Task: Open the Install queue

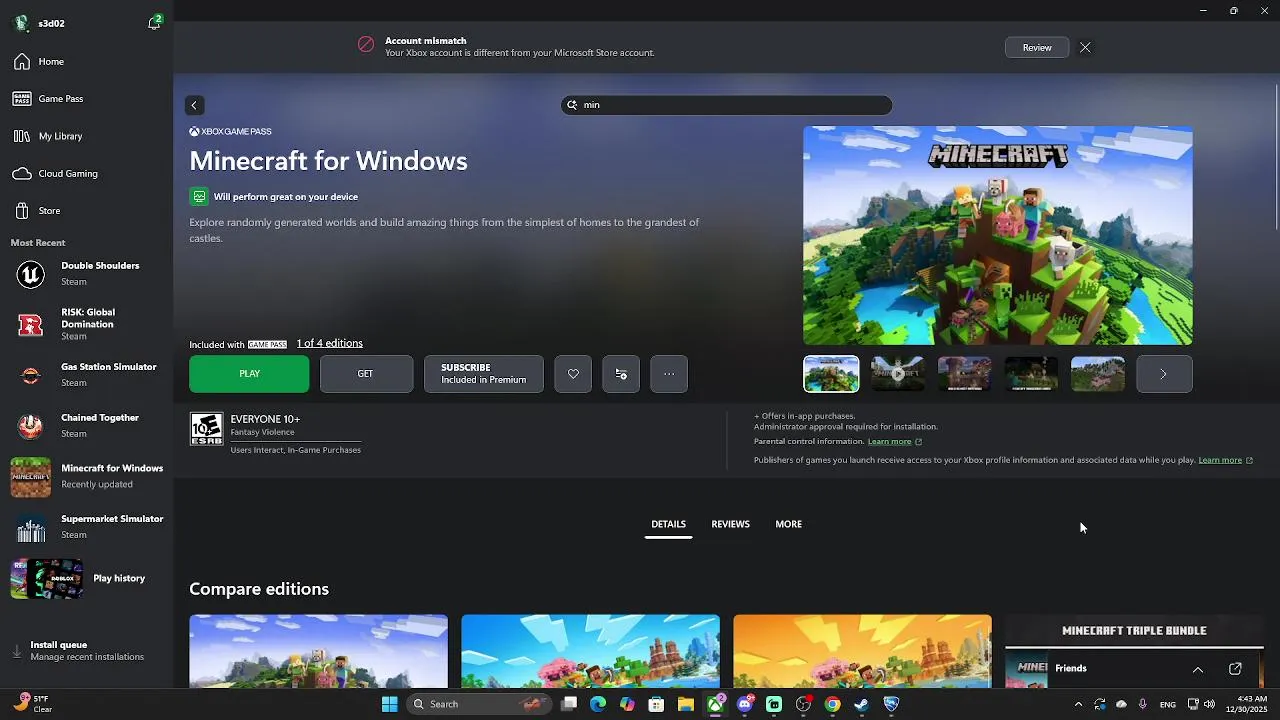Action: (x=86, y=651)
